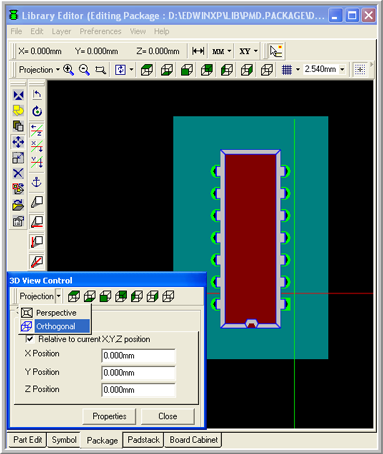
Task: Open the Layer menu
Action: pyautogui.click(x=61, y=31)
